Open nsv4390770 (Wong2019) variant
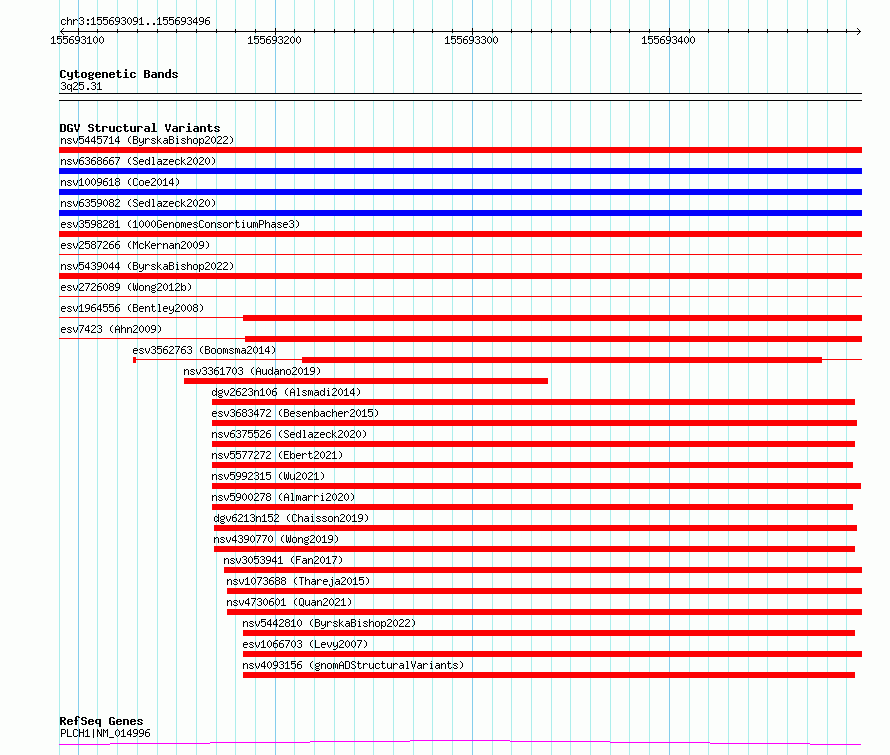This screenshot has height=755, width=890. tap(276, 539)
